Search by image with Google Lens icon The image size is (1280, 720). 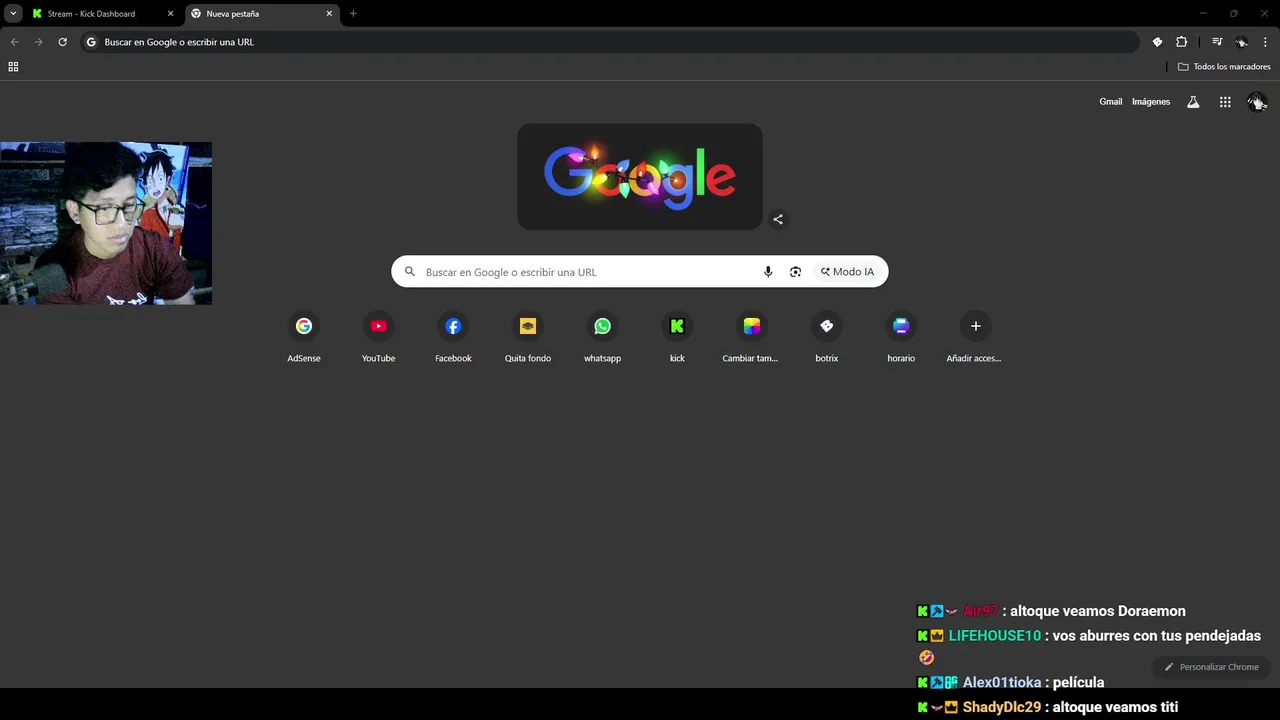click(x=795, y=272)
